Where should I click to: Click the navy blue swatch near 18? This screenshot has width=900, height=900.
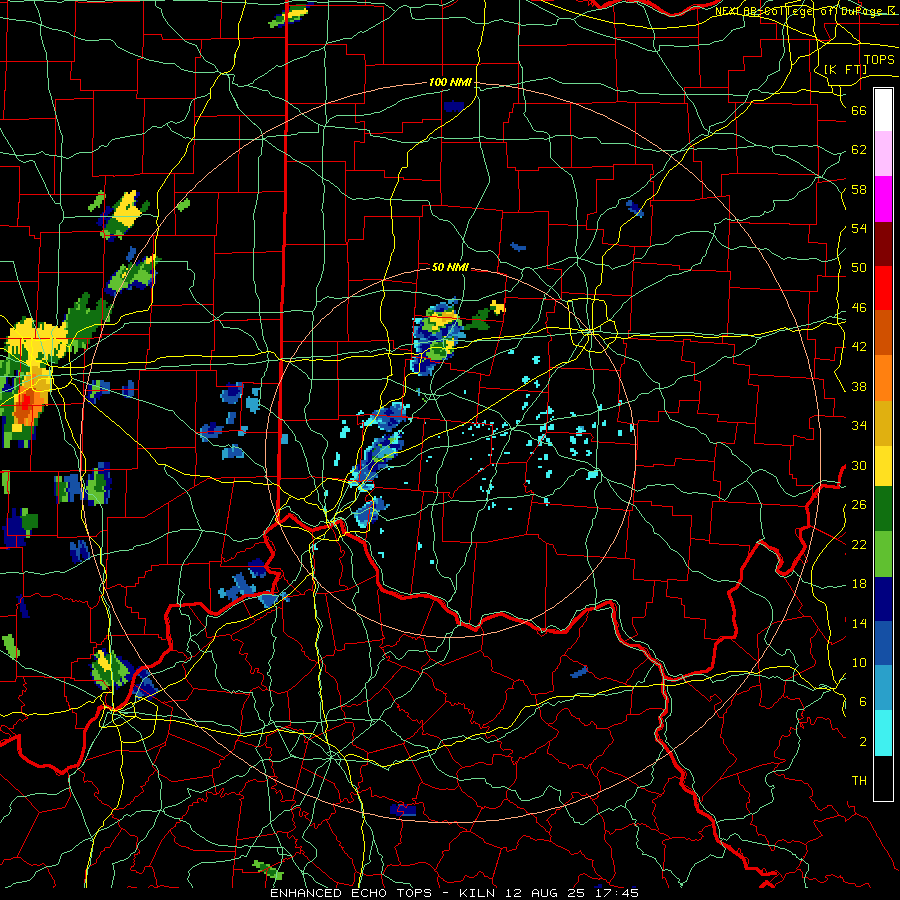[x=883, y=599]
